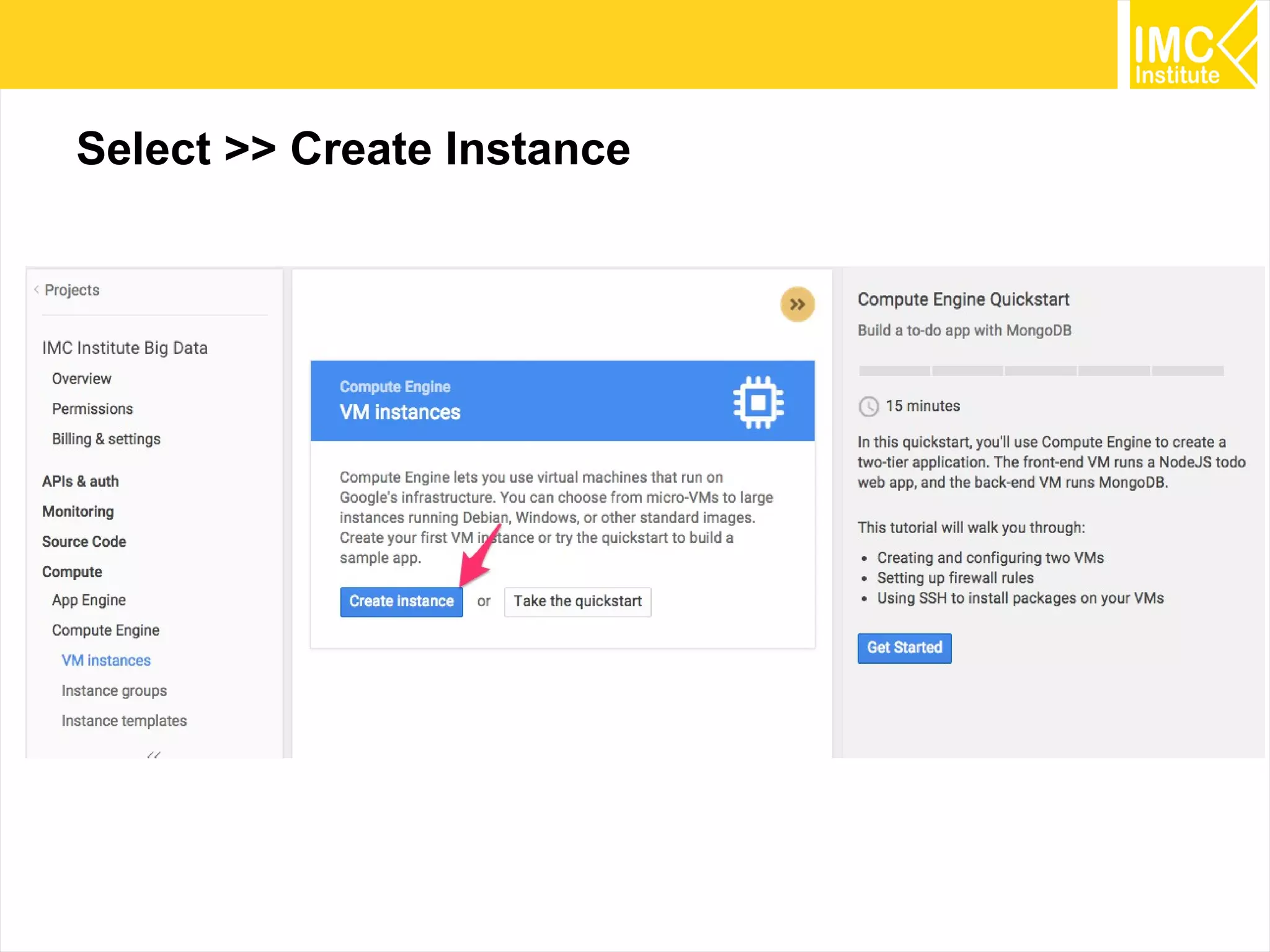Click Take the quickstart button
Viewport: 1270px width, 952px height.
coord(577,601)
